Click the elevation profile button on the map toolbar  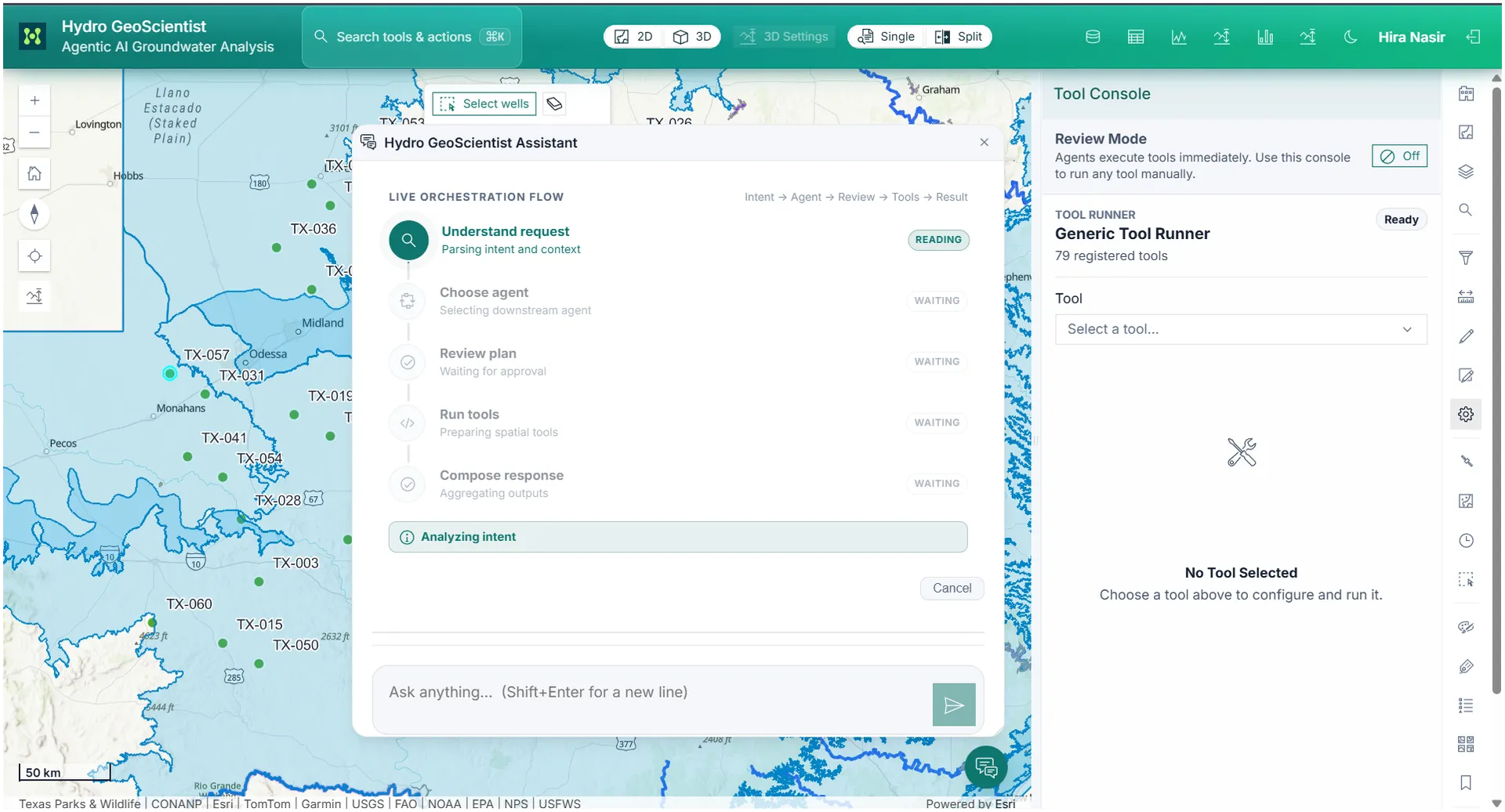[34, 296]
